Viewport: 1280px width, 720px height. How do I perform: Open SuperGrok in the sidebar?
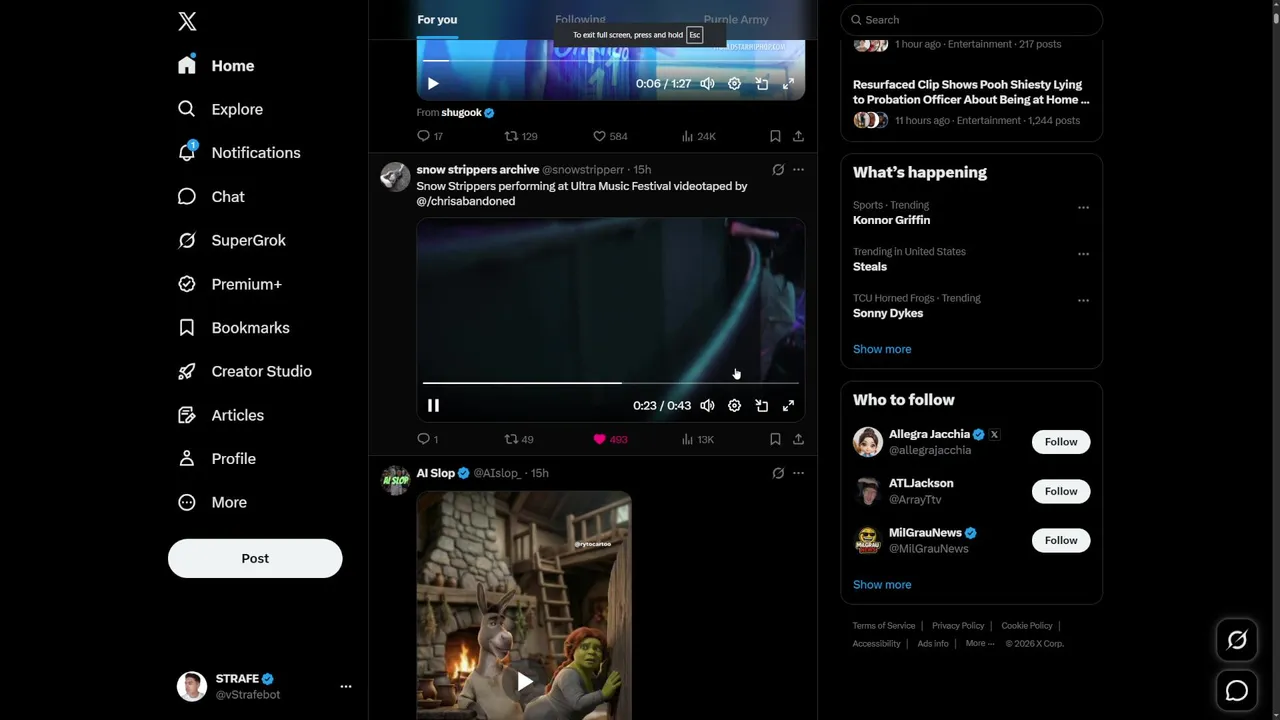point(233,240)
